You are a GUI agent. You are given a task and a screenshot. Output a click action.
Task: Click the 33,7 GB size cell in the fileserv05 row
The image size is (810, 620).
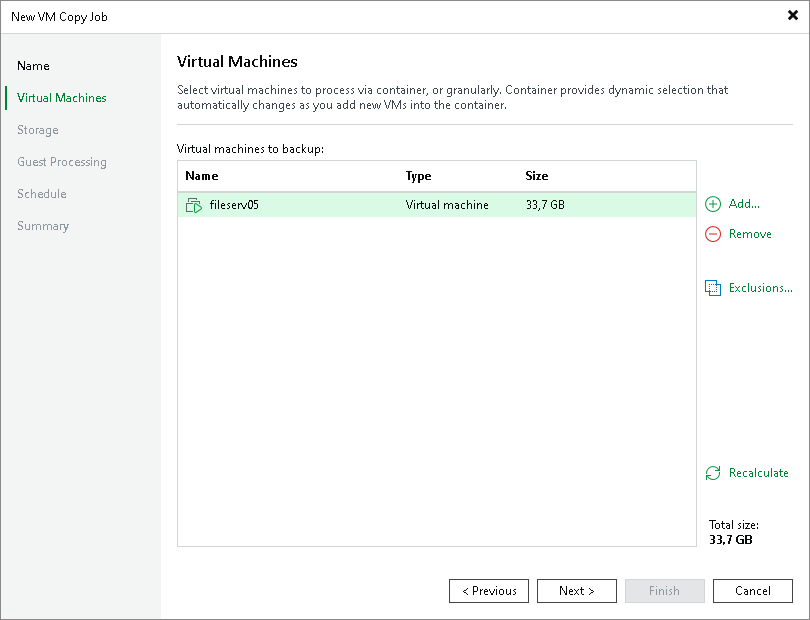(x=545, y=205)
